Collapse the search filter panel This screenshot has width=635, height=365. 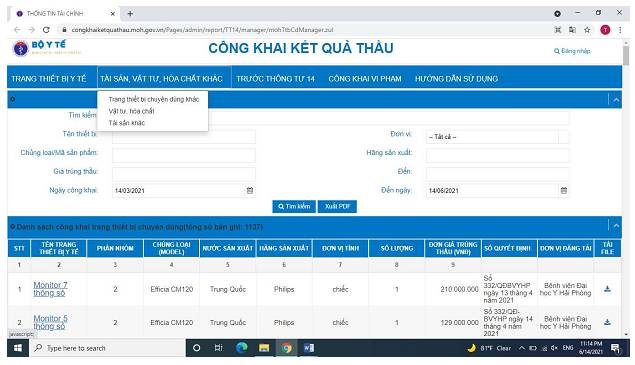coord(616,99)
